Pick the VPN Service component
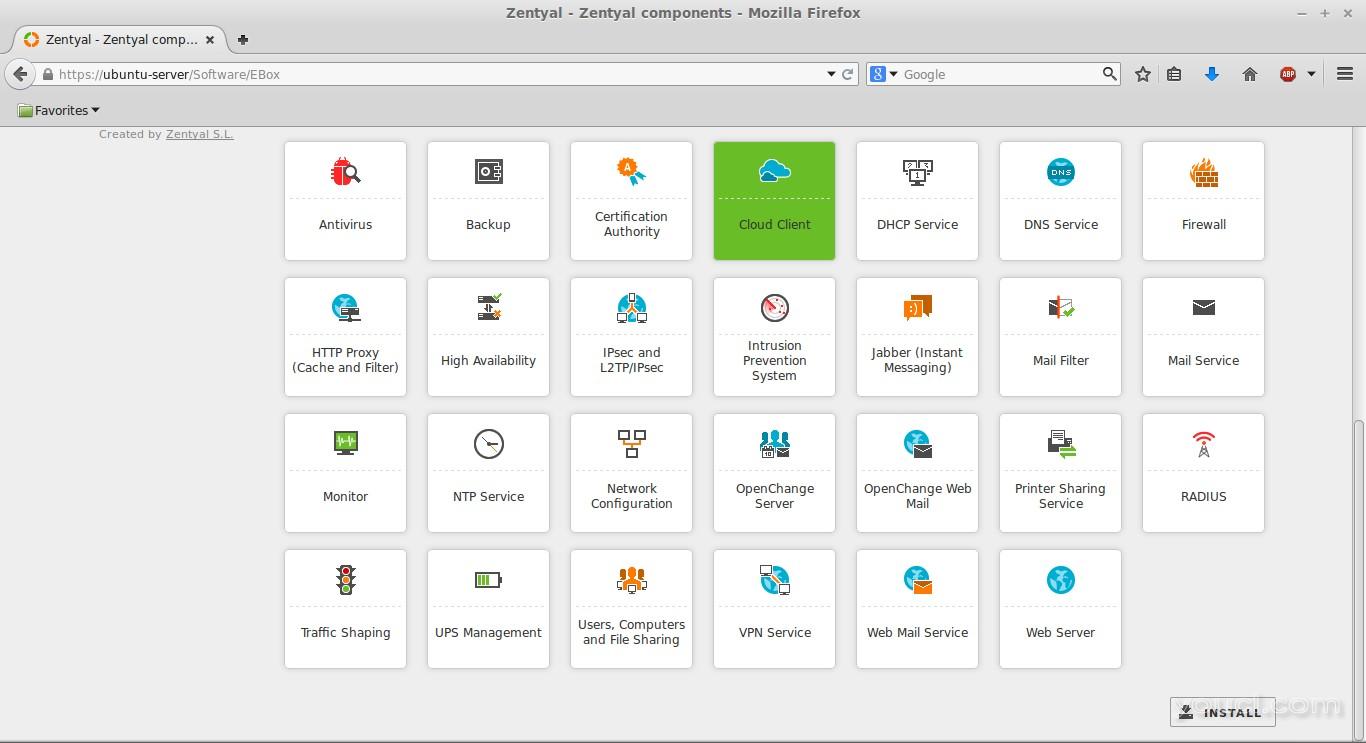The height and width of the screenshot is (743, 1366). pyautogui.click(x=774, y=609)
